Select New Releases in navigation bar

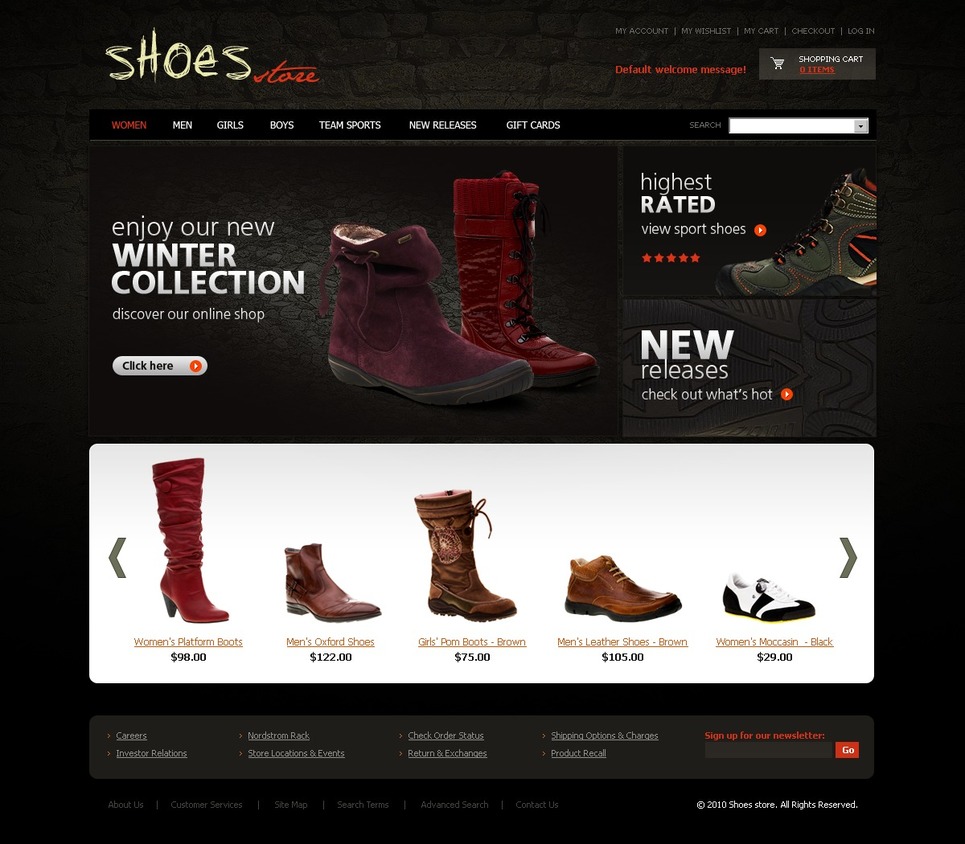pyautogui.click(x=442, y=125)
